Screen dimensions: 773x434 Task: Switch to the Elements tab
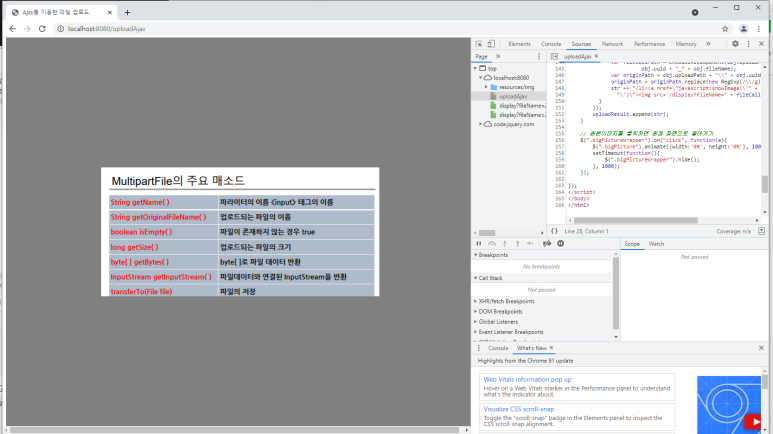tap(519, 44)
